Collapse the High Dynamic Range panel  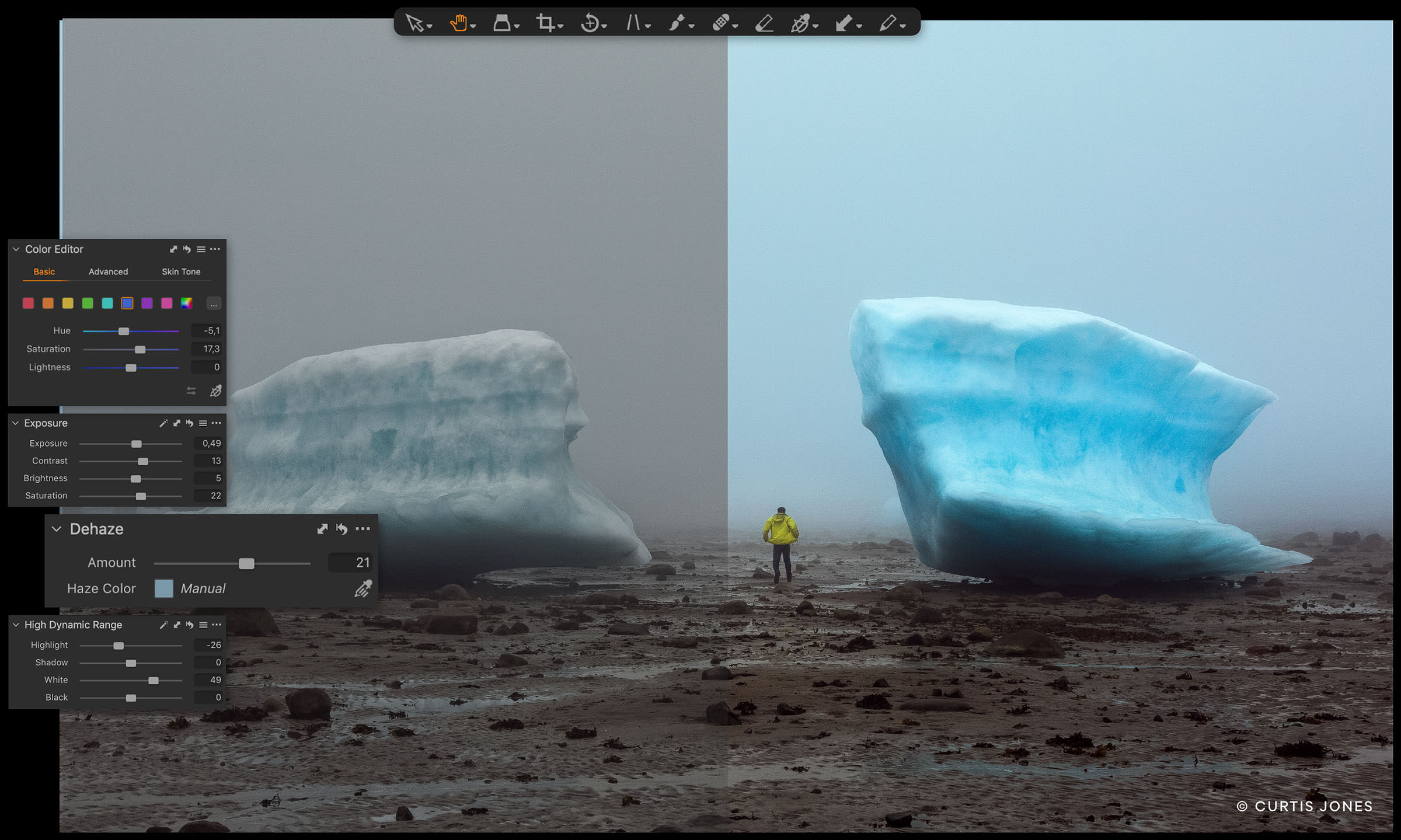pos(16,625)
